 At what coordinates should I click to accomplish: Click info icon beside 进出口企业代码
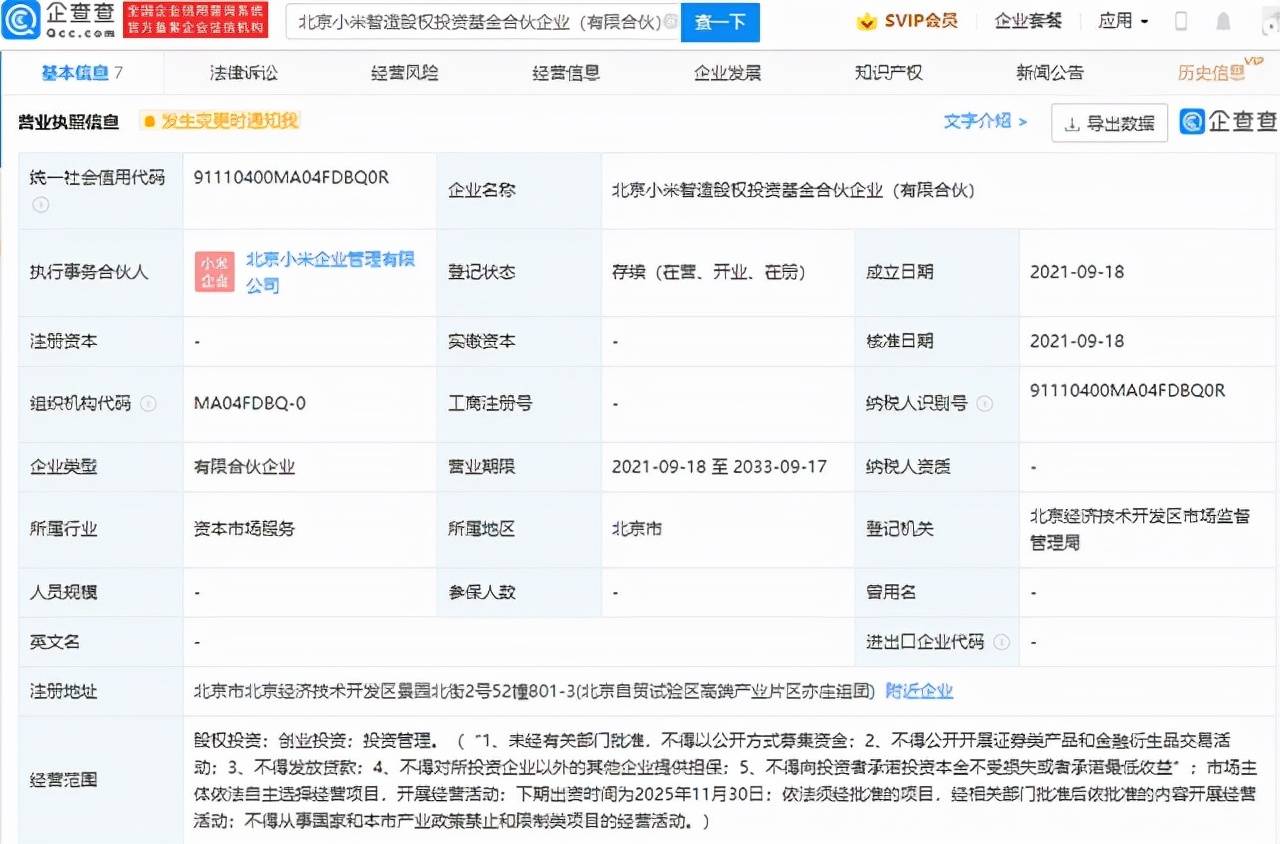tap(1001, 642)
